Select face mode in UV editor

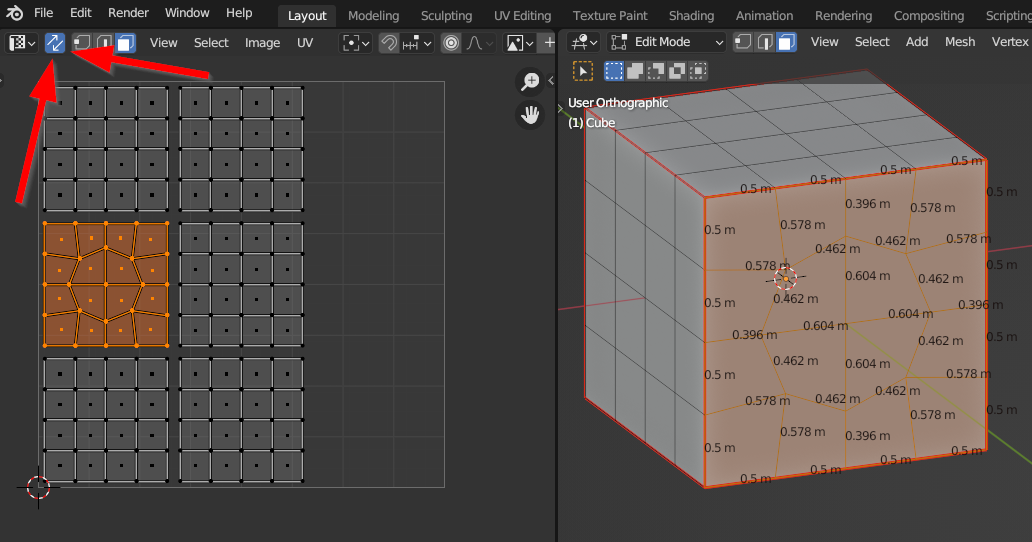click(x=125, y=43)
